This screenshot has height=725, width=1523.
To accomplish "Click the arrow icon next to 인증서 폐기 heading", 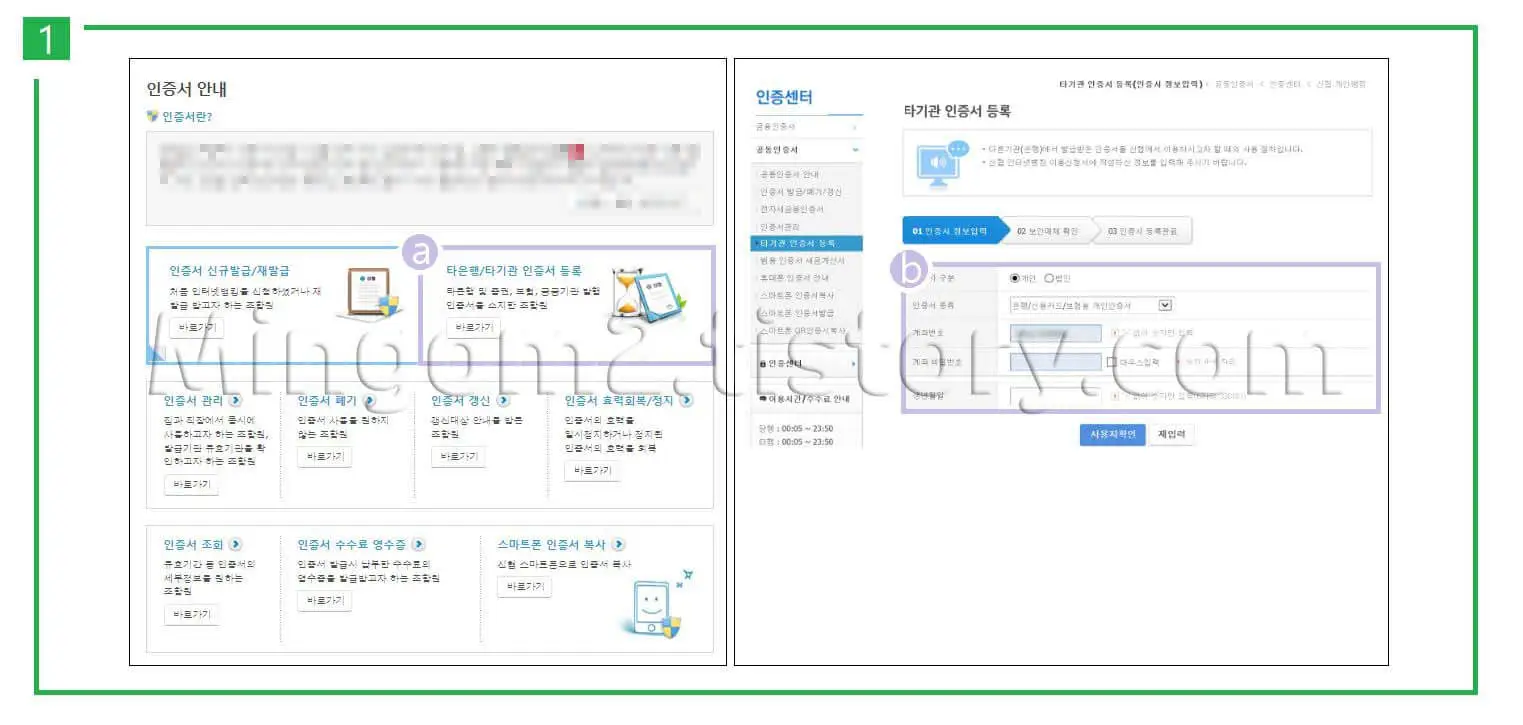I will pos(368,399).
